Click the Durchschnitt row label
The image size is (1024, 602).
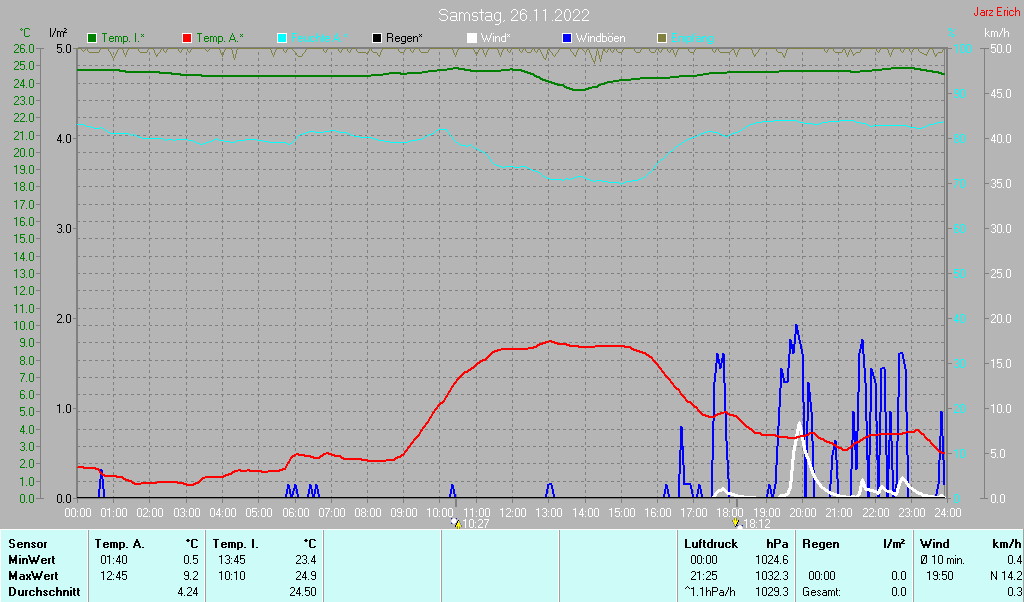[x=42, y=592]
